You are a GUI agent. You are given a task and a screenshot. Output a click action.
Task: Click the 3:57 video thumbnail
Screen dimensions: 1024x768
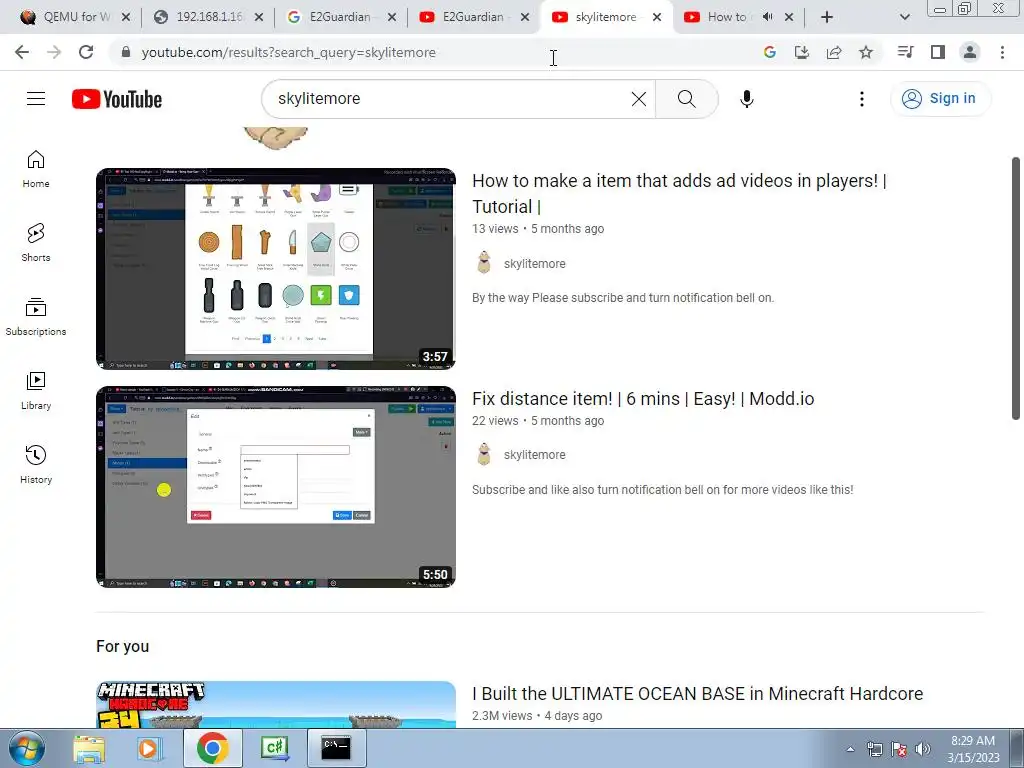coord(276,269)
